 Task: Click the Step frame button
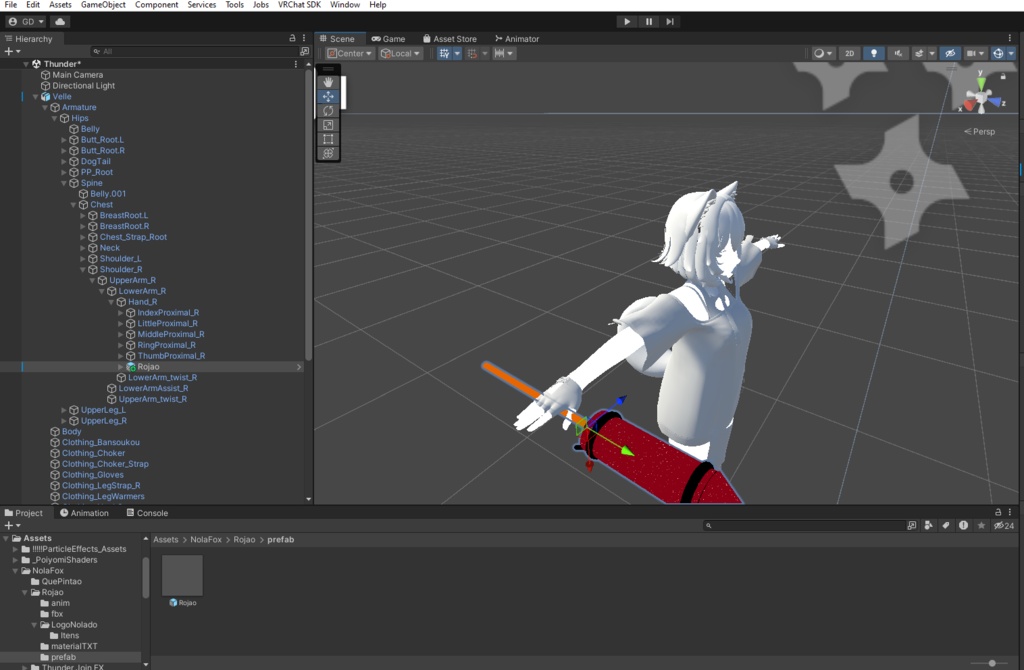(670, 22)
